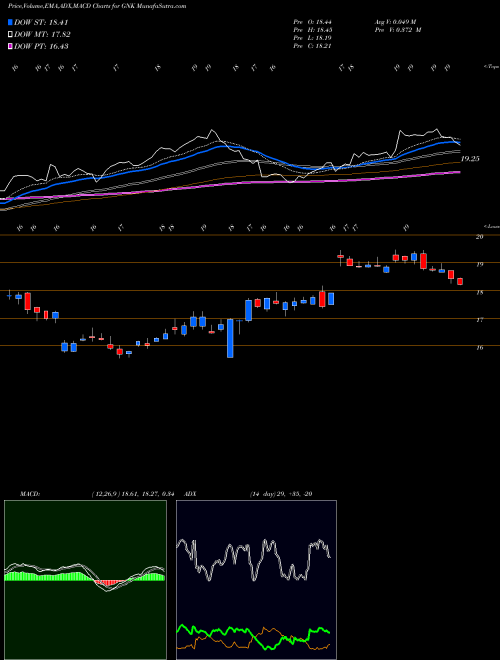Viewport: 500px width, 660px height.
Task: Open the green MACD histogram chart panel
Action: [85, 580]
